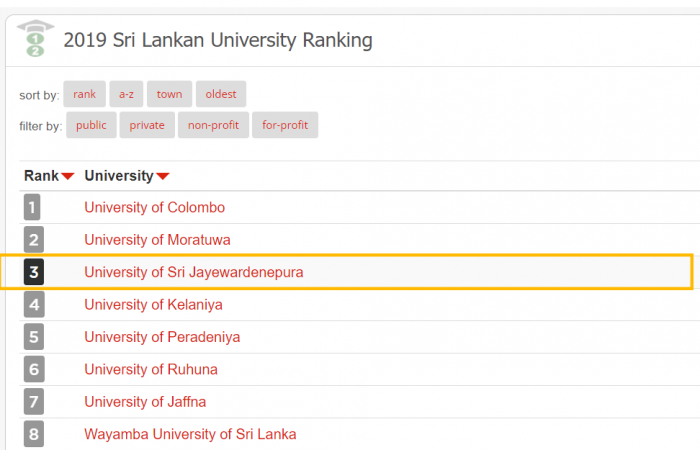Sort the list by a-z
This screenshot has height=450, width=700.
click(x=126, y=94)
